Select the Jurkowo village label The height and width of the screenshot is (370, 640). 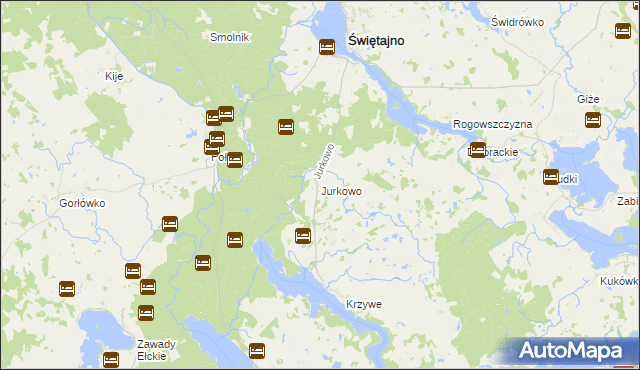coord(341,191)
